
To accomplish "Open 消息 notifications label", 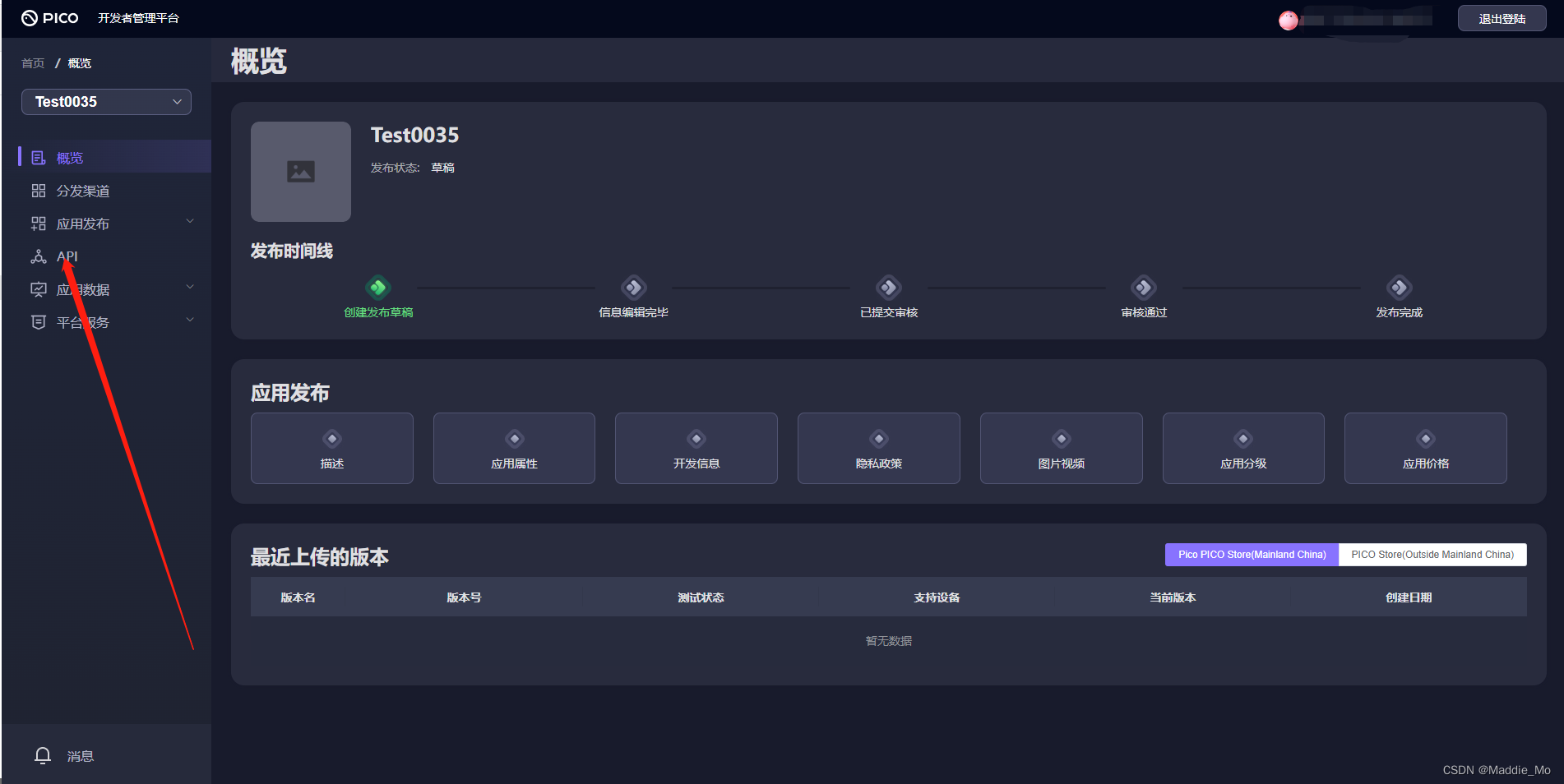I will click(x=81, y=756).
